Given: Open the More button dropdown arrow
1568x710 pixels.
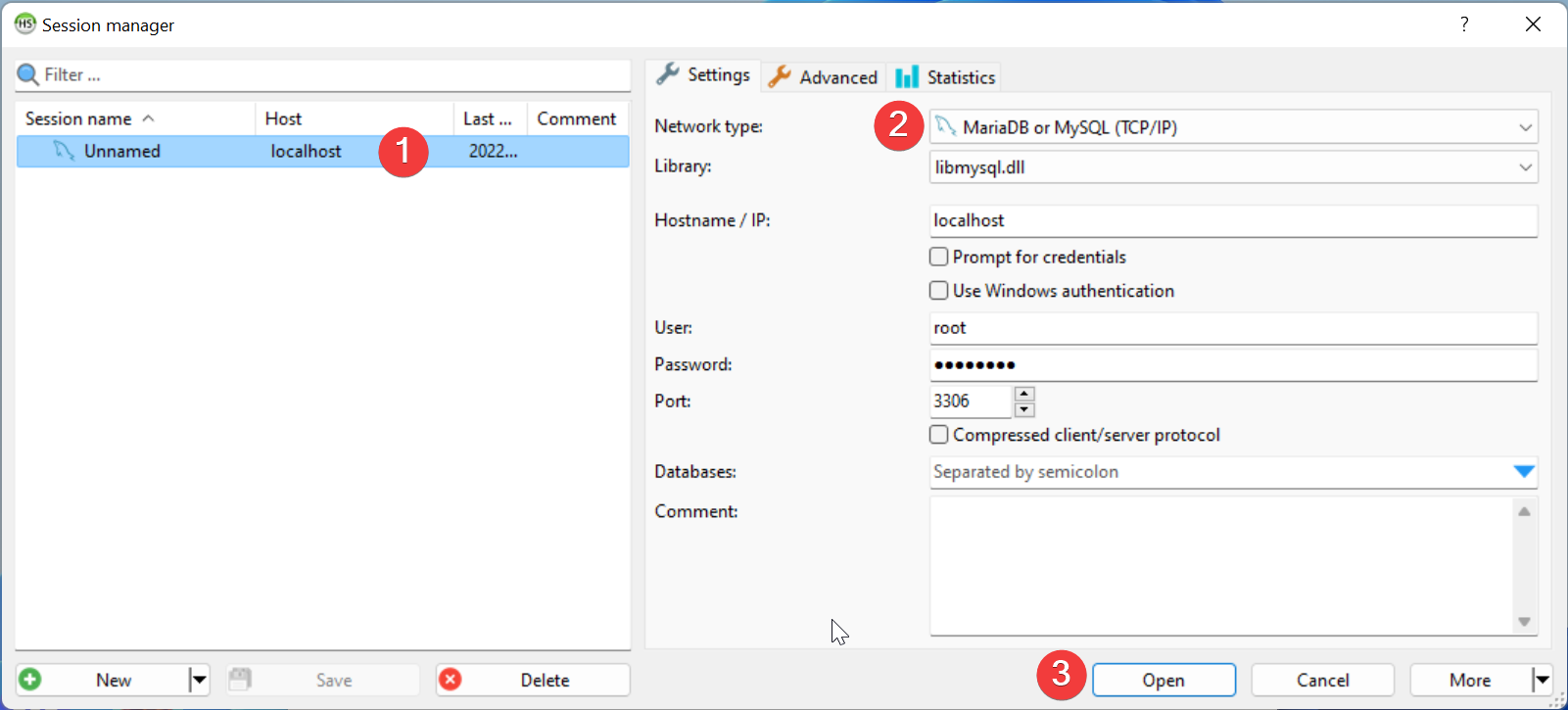Looking at the screenshot, I should pyautogui.click(x=1542, y=680).
